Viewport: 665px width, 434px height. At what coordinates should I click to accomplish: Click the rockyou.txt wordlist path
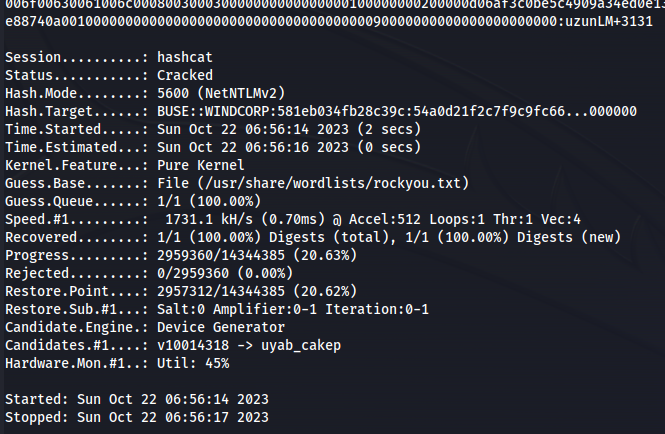coord(313,183)
